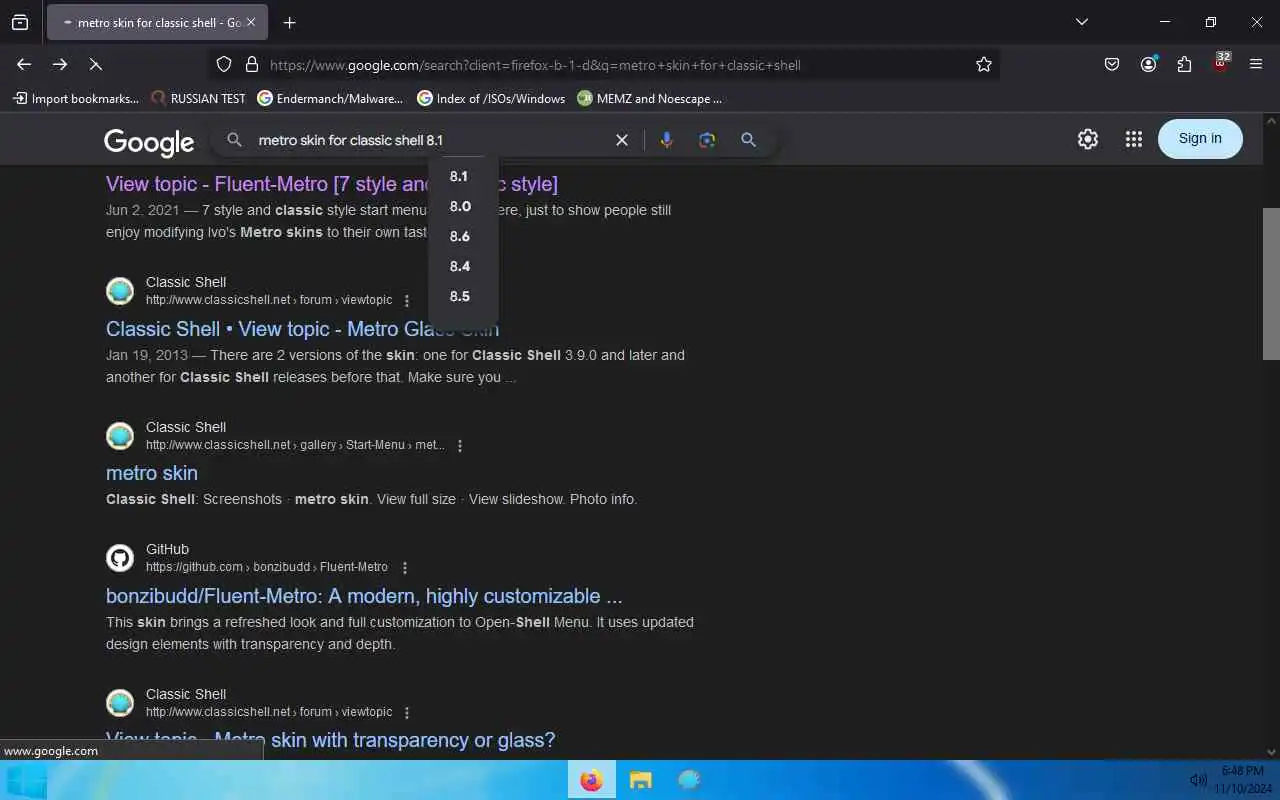Choose the 8.1 suggestion
The width and height of the screenshot is (1280, 800).
coord(463,176)
